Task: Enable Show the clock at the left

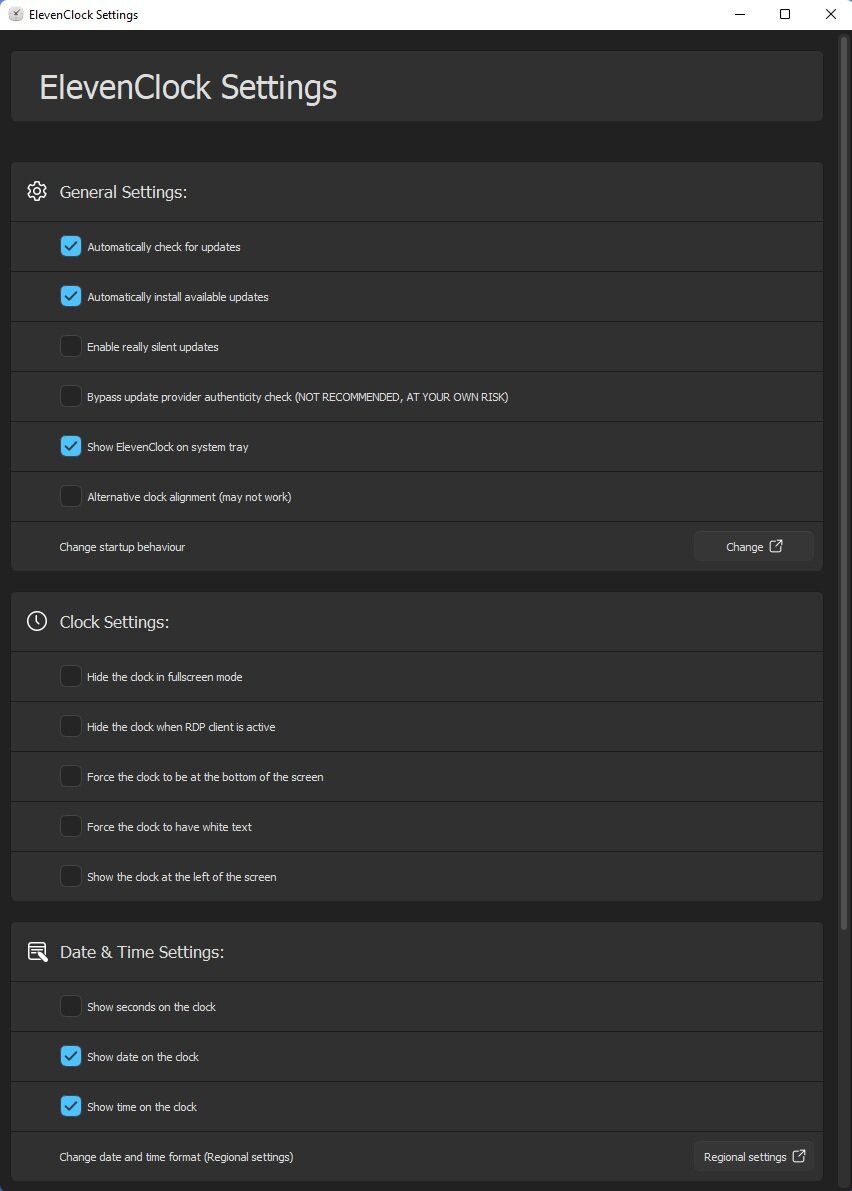Action: [x=71, y=876]
